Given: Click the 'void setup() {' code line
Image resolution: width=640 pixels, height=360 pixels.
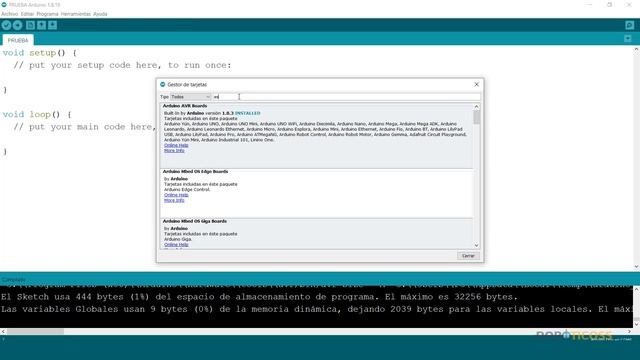Looking at the screenshot, I should pyautogui.click(x=40, y=53).
